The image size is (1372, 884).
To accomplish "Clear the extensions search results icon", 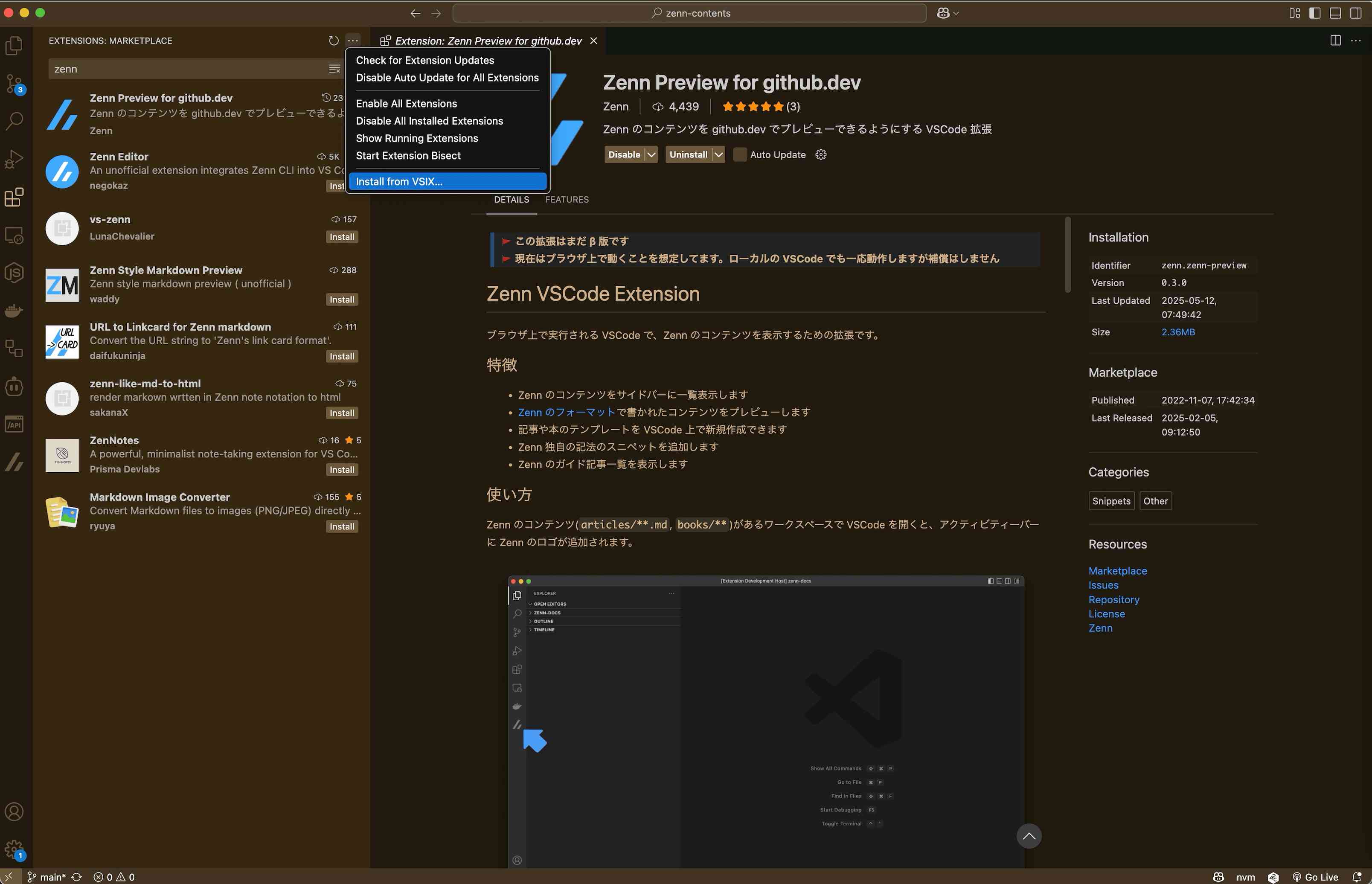I will pyautogui.click(x=334, y=69).
